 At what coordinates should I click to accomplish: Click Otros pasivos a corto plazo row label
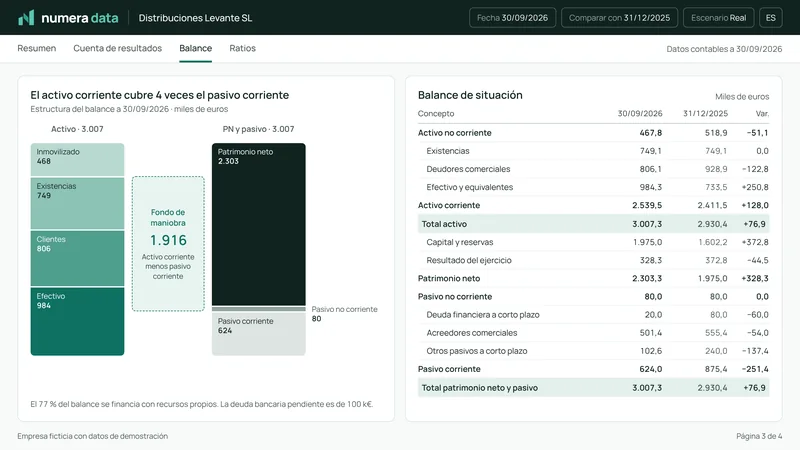click(x=477, y=351)
